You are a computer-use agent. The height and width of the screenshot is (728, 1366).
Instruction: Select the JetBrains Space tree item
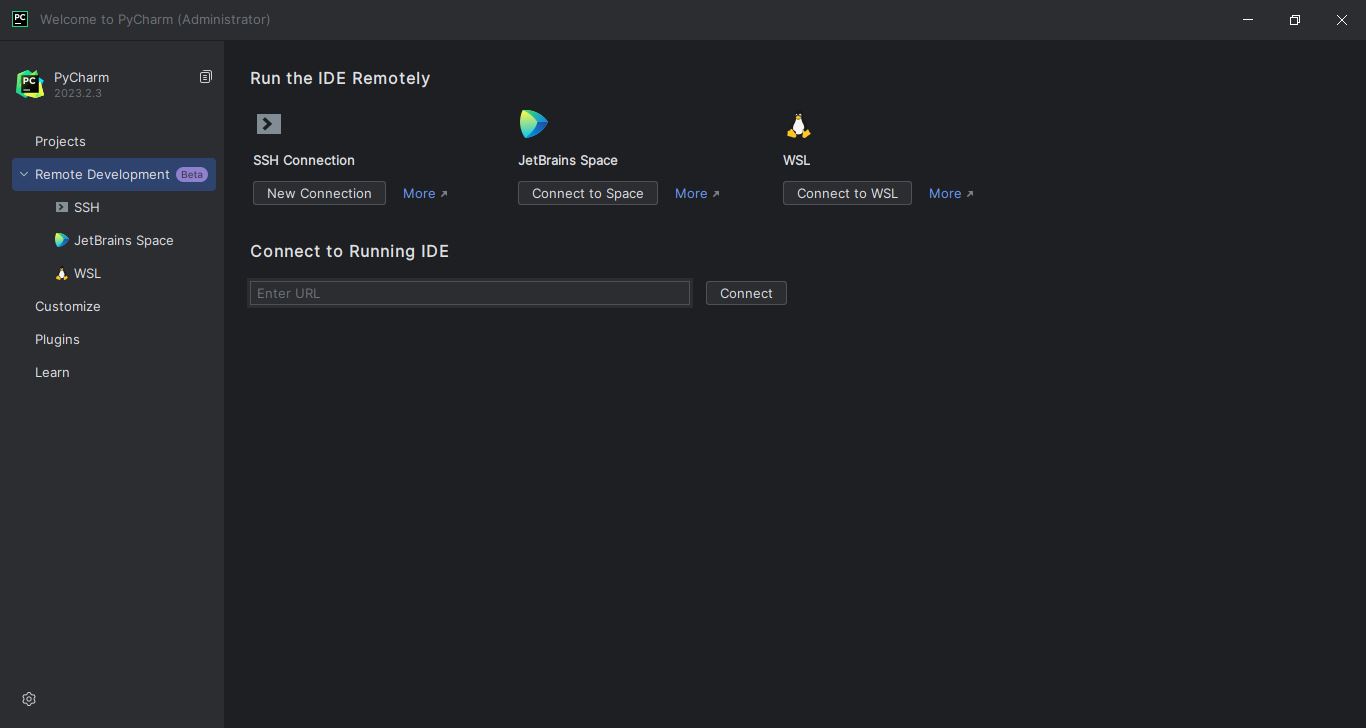[x=114, y=240]
